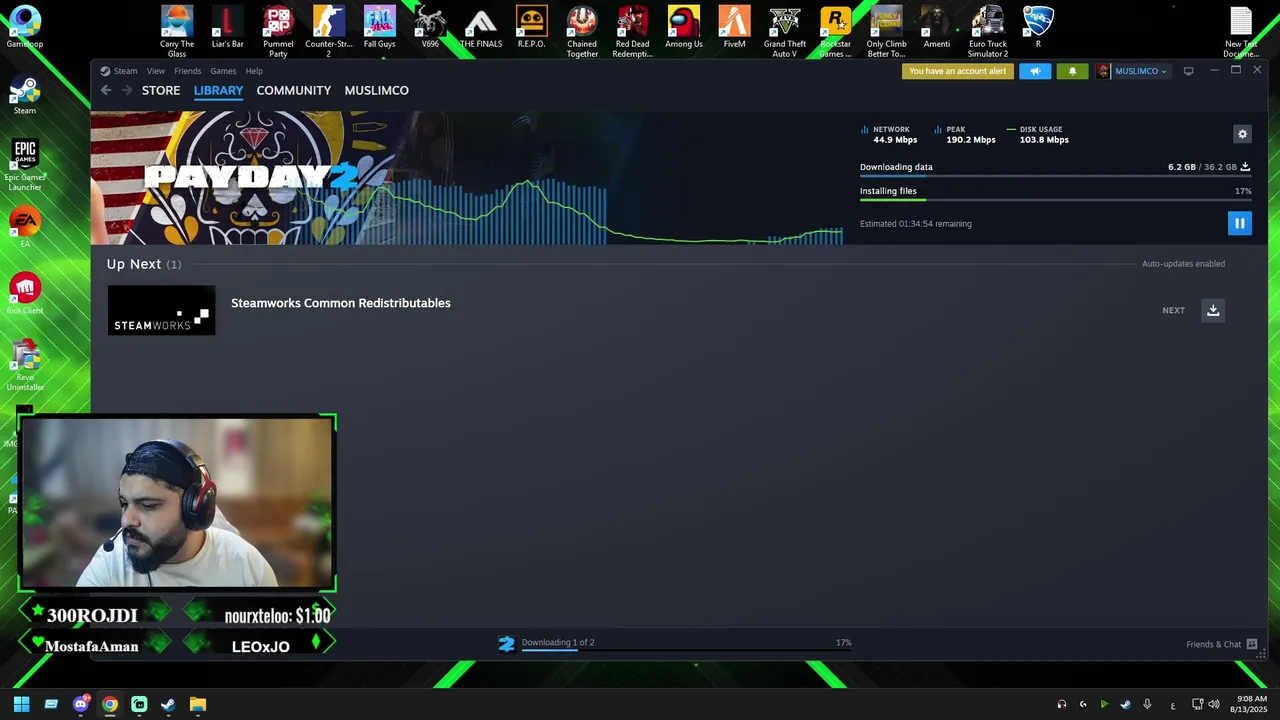Open EA app desktop icon
This screenshot has width=1280, height=720.
pos(25,228)
